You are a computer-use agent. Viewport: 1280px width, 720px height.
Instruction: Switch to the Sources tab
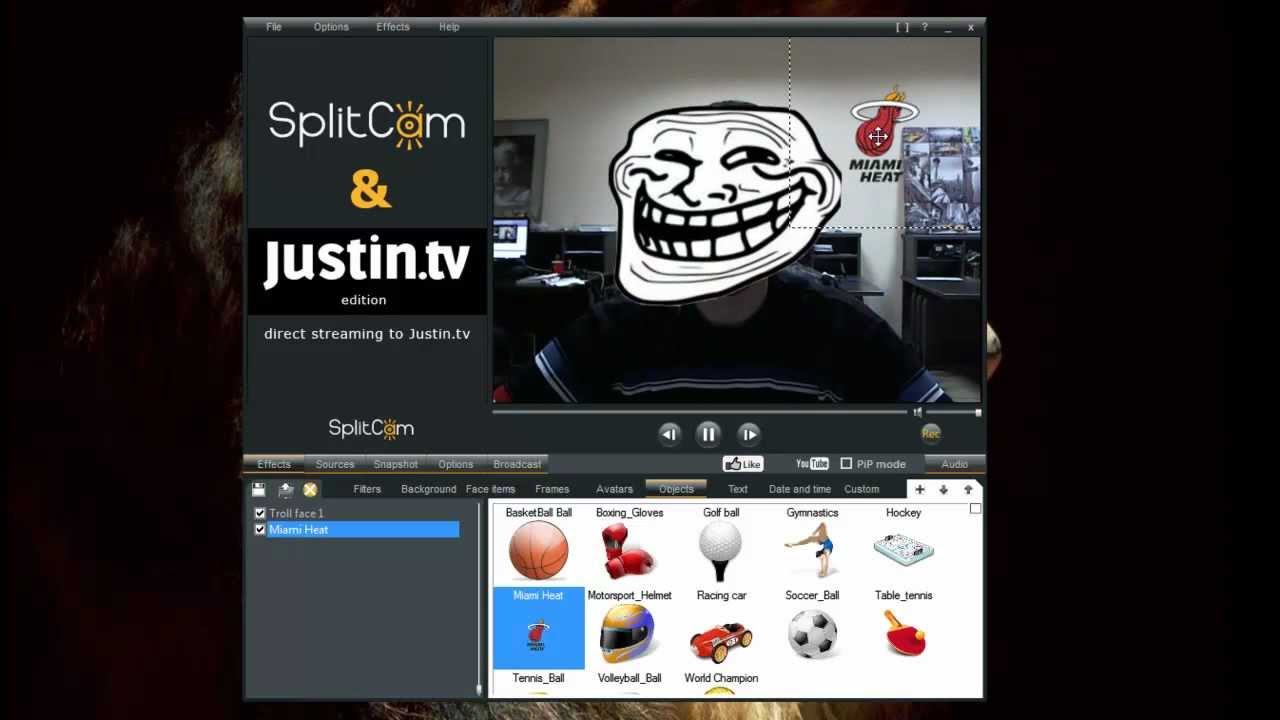point(335,464)
